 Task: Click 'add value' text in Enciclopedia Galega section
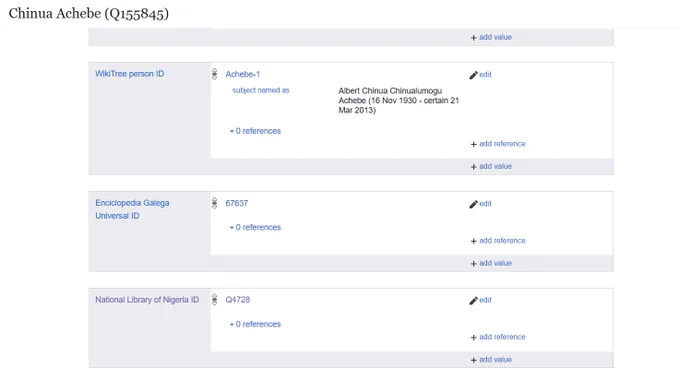click(495, 263)
